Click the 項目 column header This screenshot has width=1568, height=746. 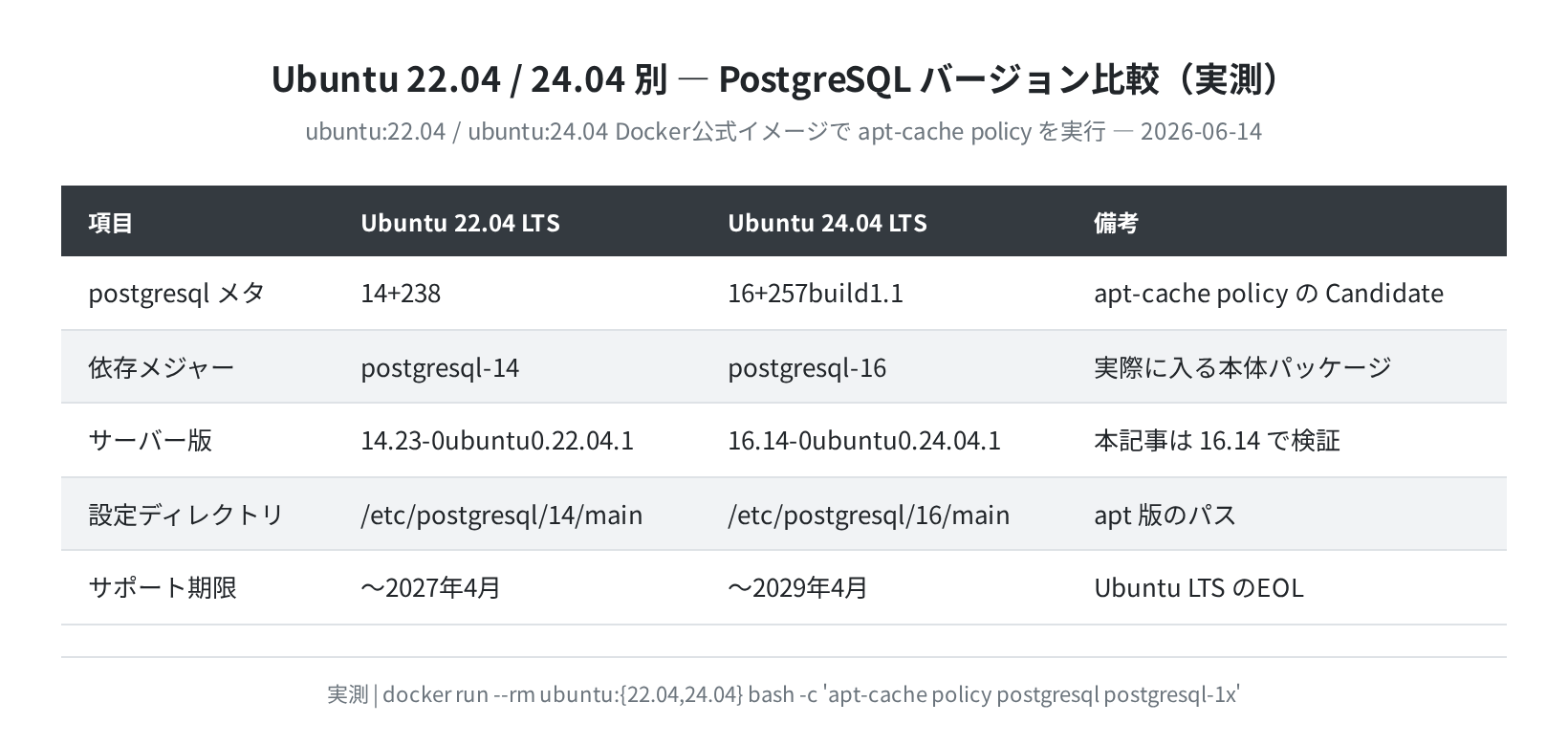click(x=111, y=223)
